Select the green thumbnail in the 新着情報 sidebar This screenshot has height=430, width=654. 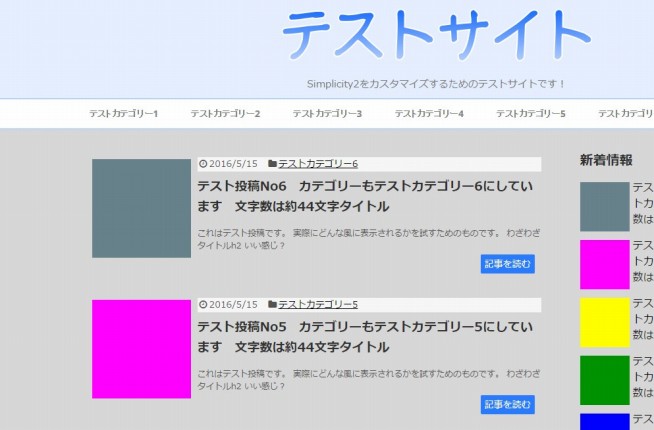[604, 380]
